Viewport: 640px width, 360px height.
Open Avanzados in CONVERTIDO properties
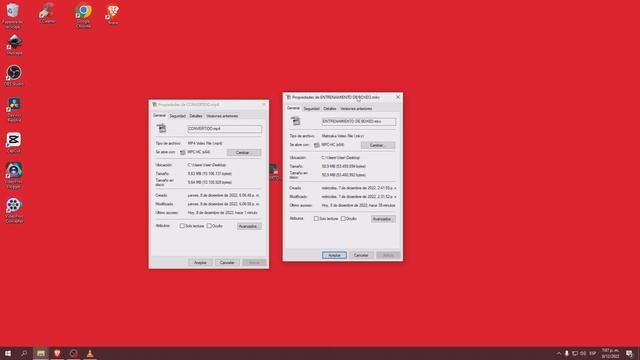click(249, 226)
